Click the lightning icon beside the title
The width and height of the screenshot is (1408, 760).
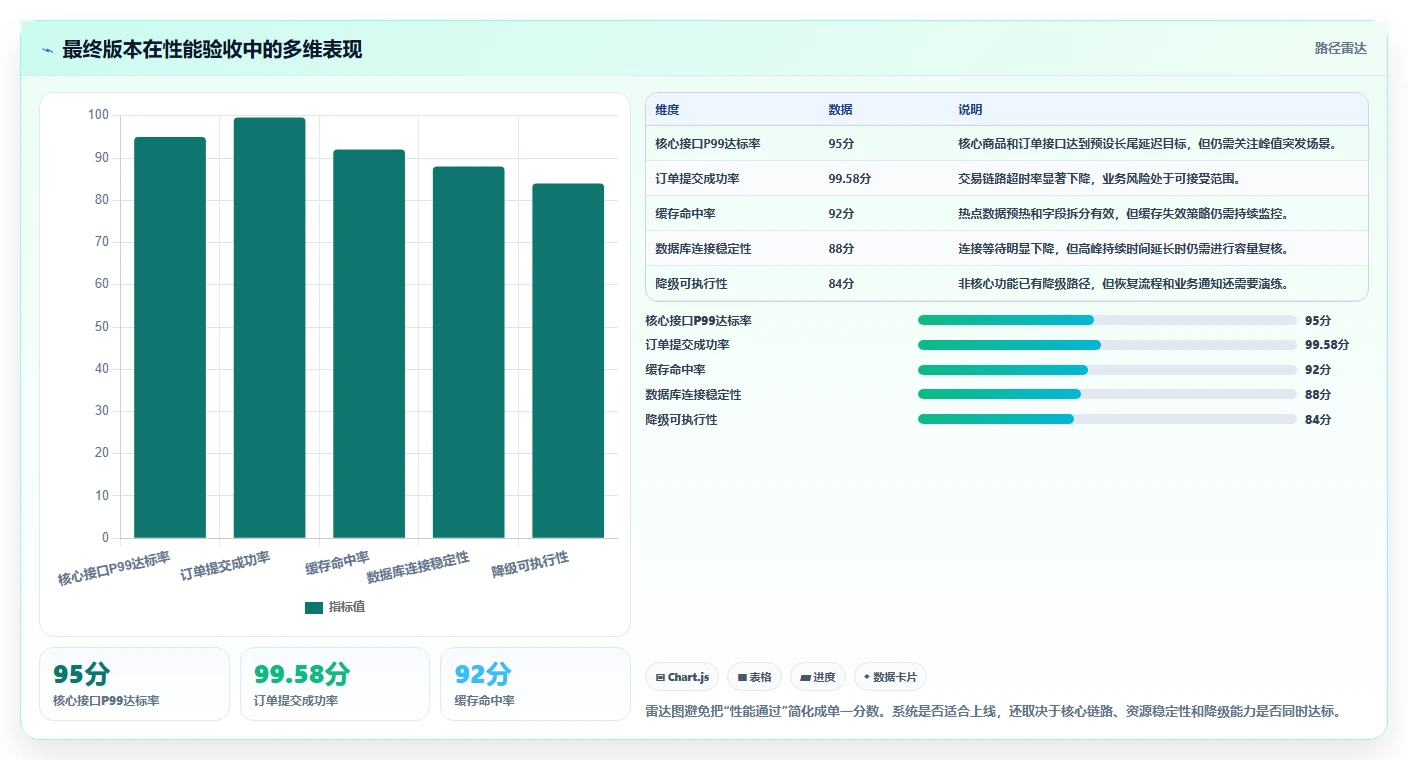click(48, 50)
